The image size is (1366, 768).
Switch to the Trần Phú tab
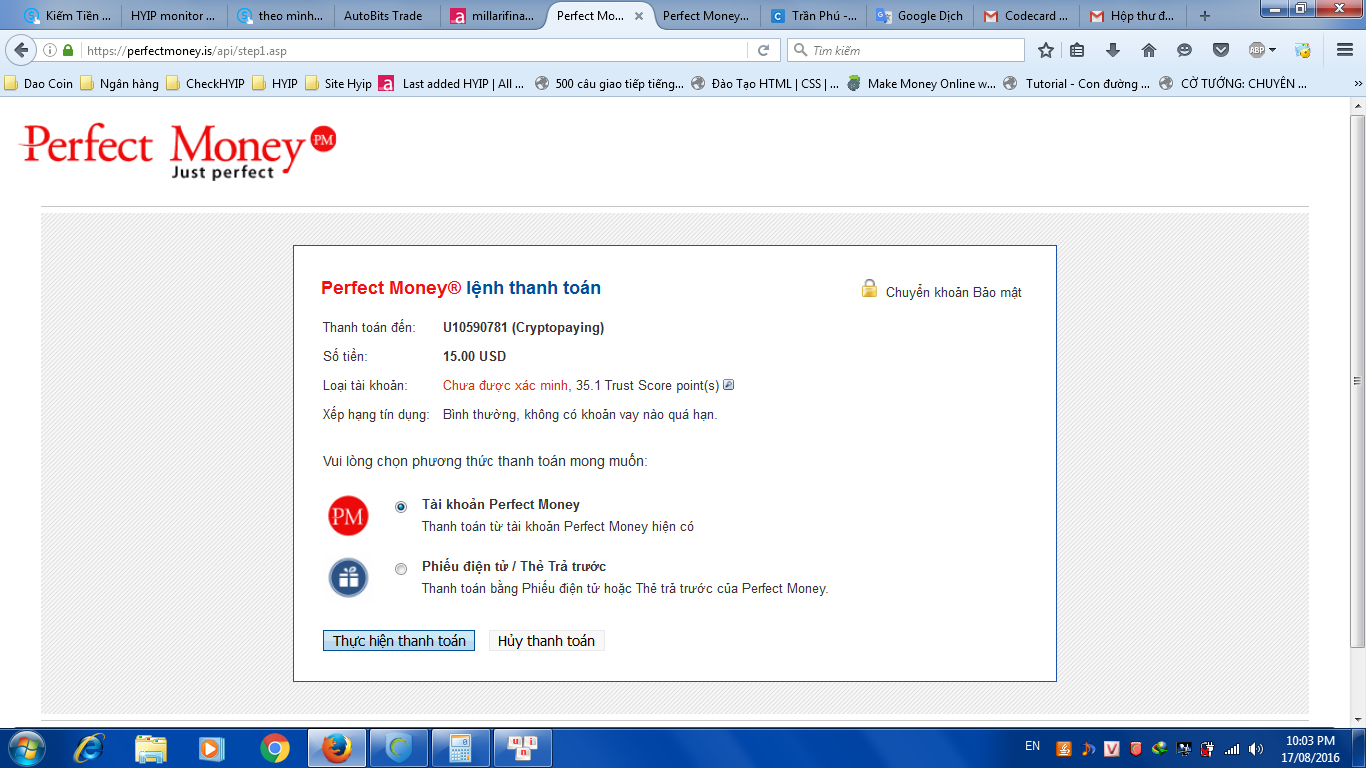(x=813, y=16)
